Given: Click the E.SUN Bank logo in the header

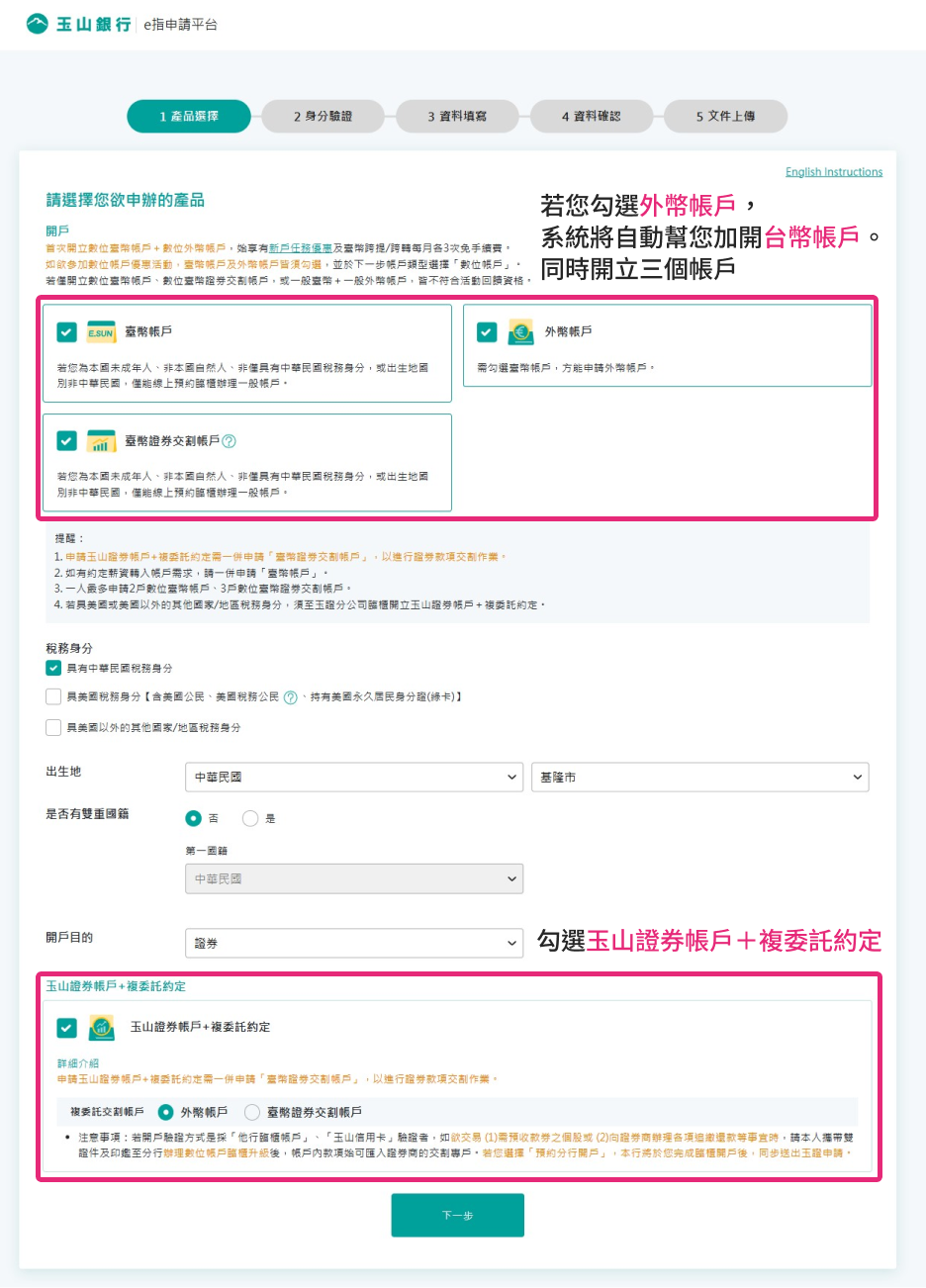Looking at the screenshot, I should pos(79,24).
